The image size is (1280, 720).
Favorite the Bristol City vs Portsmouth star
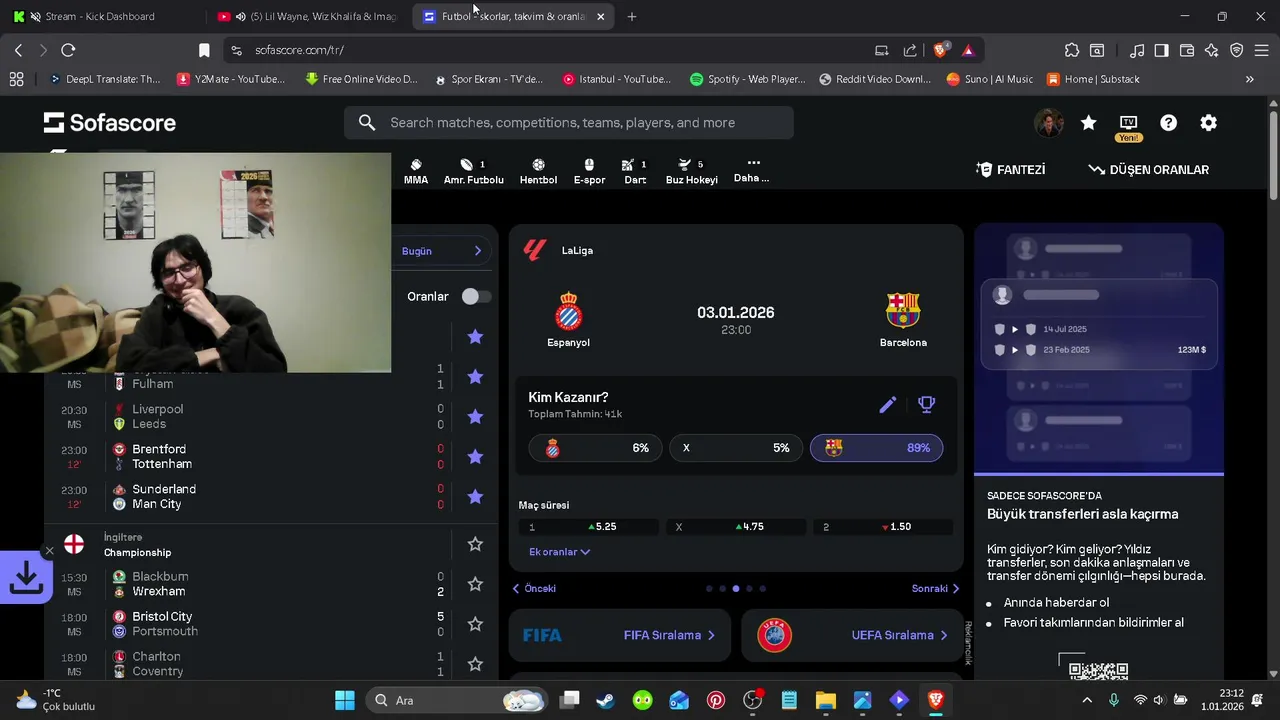tap(475, 624)
